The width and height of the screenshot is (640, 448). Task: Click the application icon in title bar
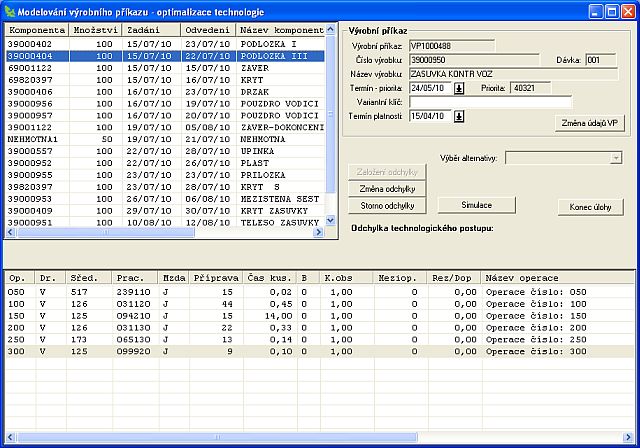click(x=9, y=12)
